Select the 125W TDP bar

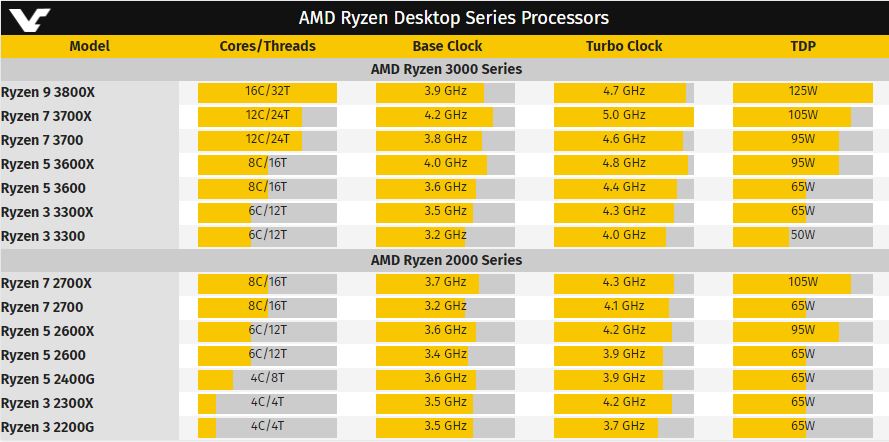(x=803, y=93)
